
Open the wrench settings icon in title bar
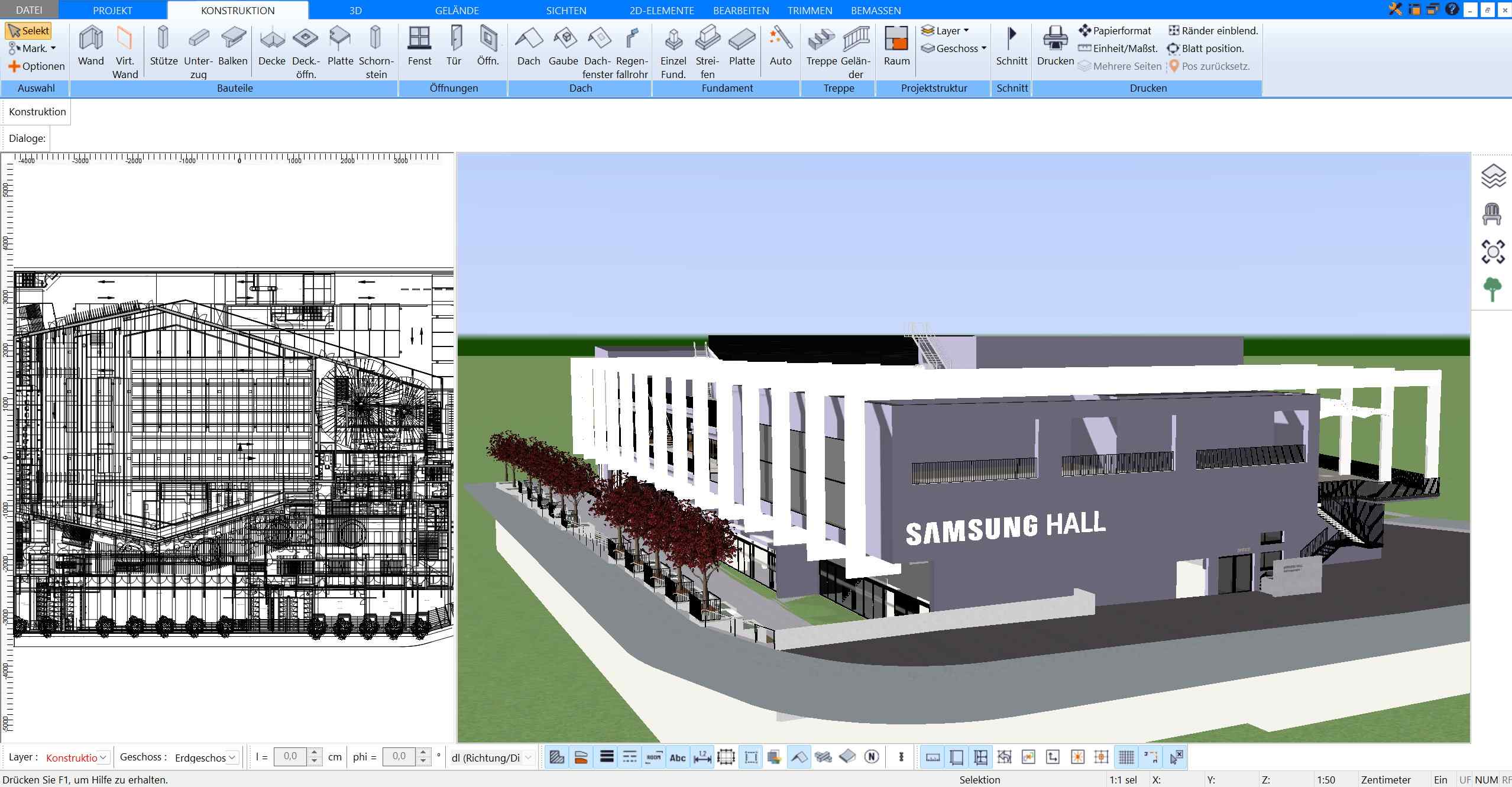tap(1395, 9)
